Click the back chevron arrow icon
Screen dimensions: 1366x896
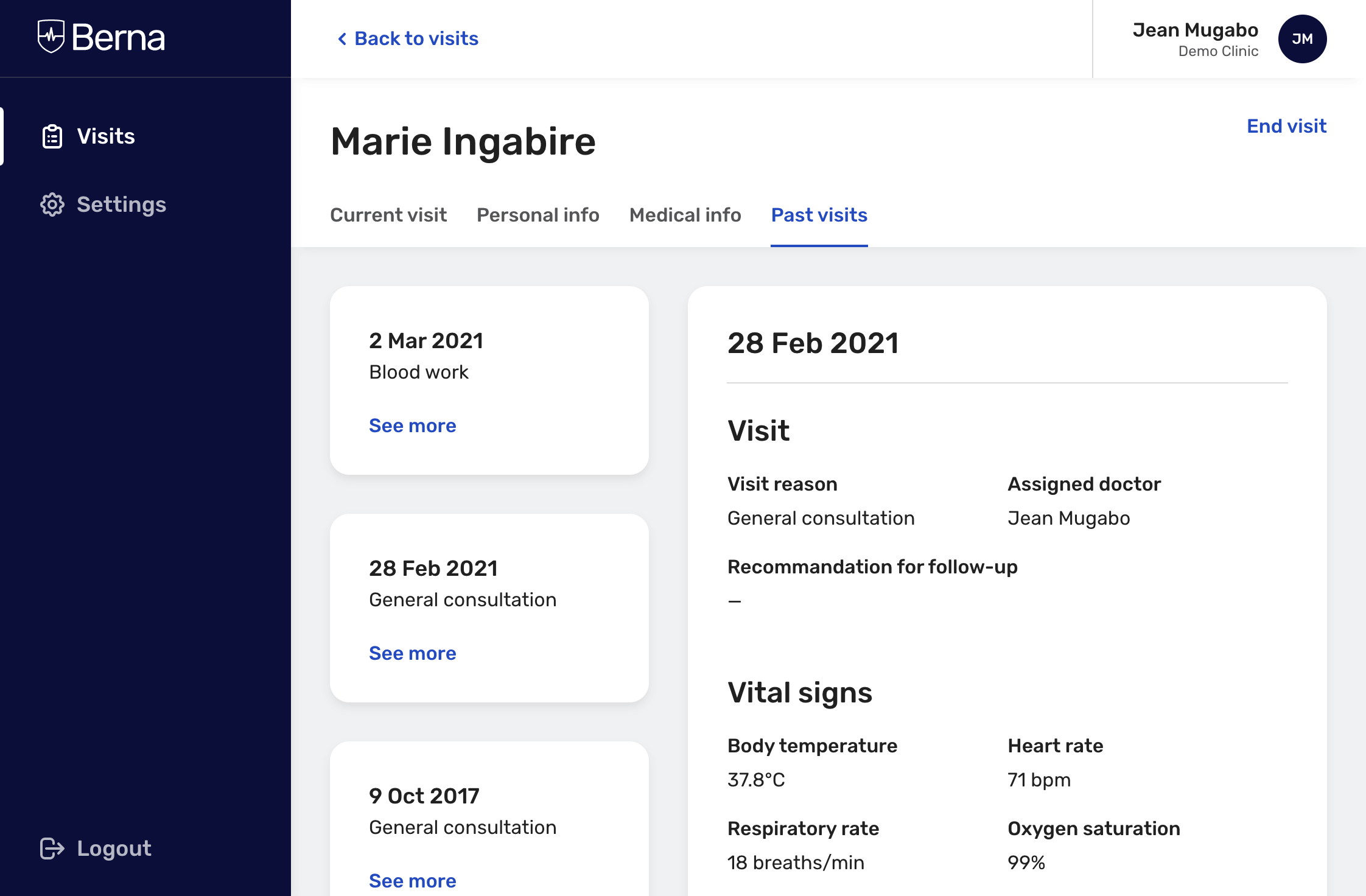(x=342, y=39)
